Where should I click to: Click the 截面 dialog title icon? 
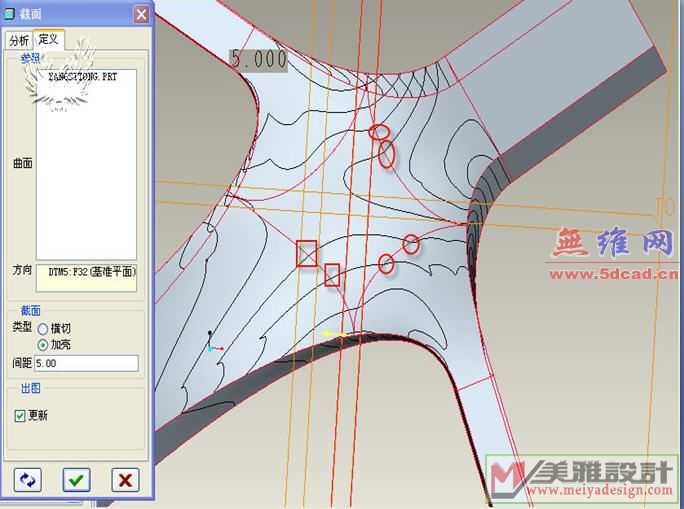9,14
